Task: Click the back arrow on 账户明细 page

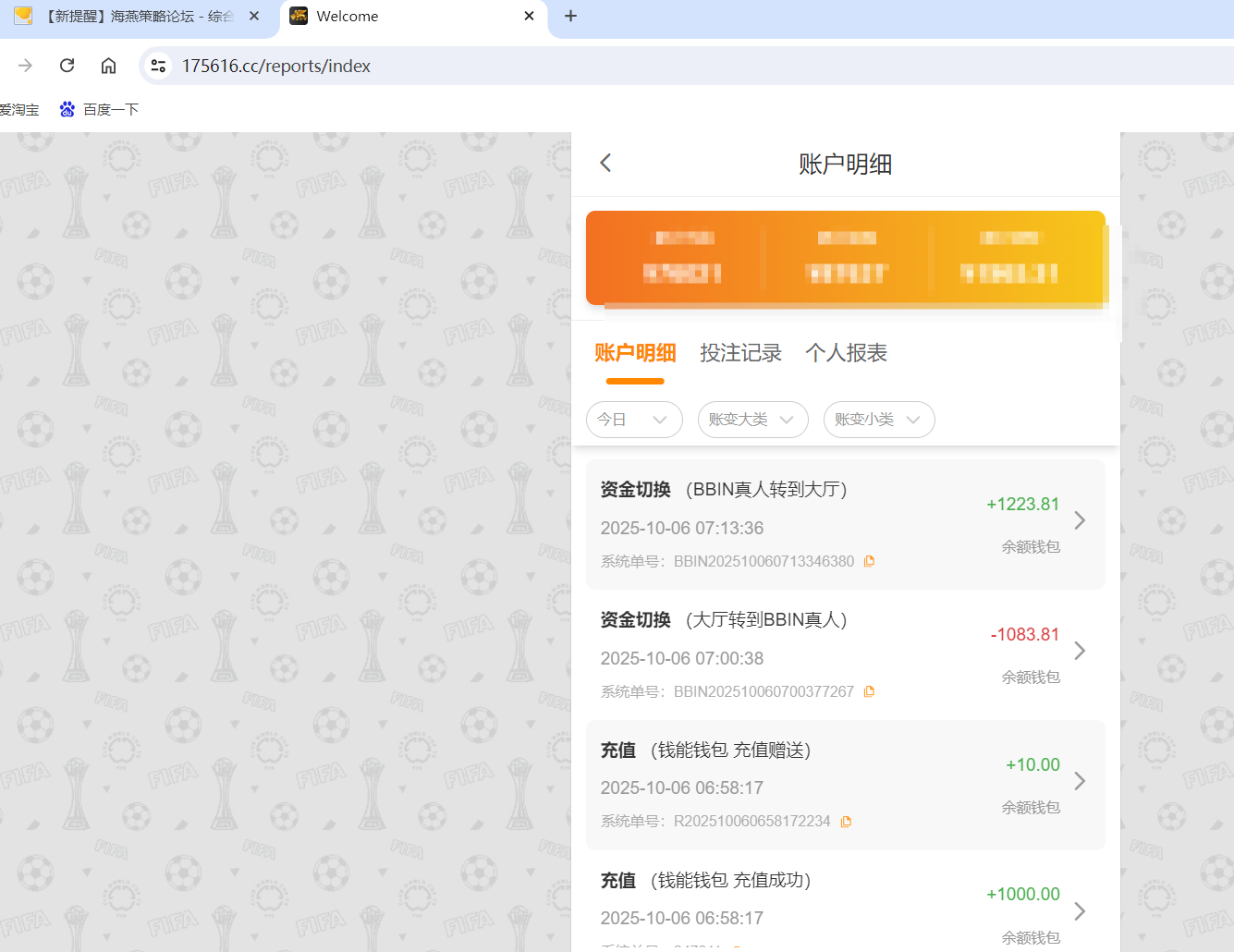Action: pyautogui.click(x=605, y=163)
